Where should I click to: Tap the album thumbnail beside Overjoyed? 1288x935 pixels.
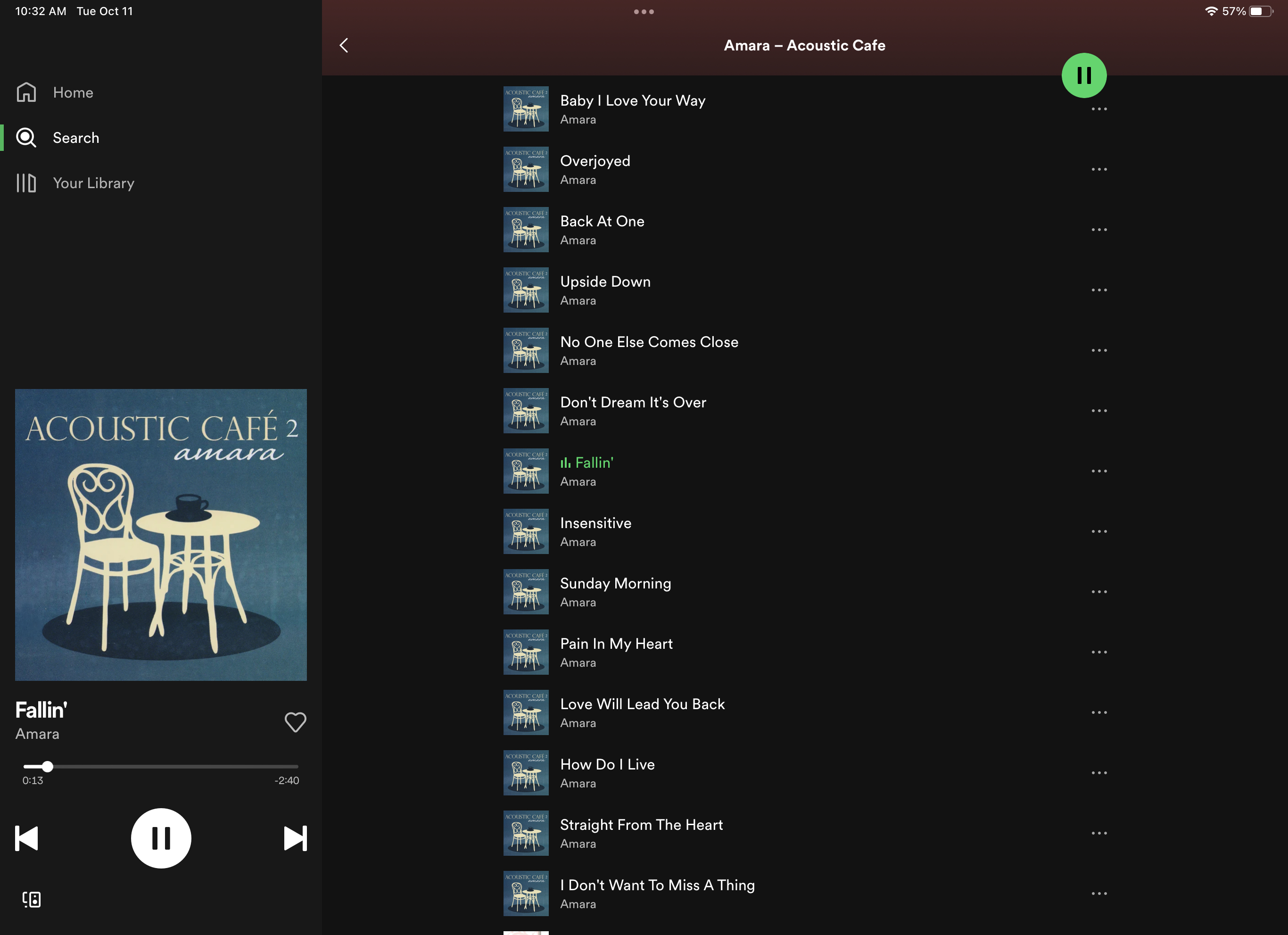coord(526,169)
